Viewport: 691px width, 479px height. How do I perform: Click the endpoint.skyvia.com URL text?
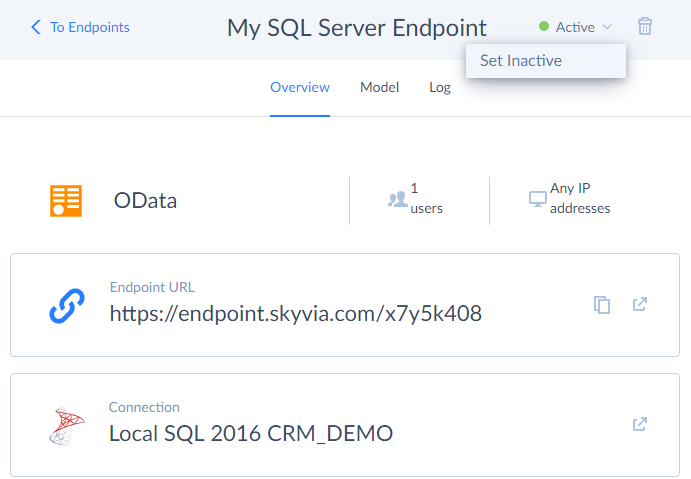[296, 314]
